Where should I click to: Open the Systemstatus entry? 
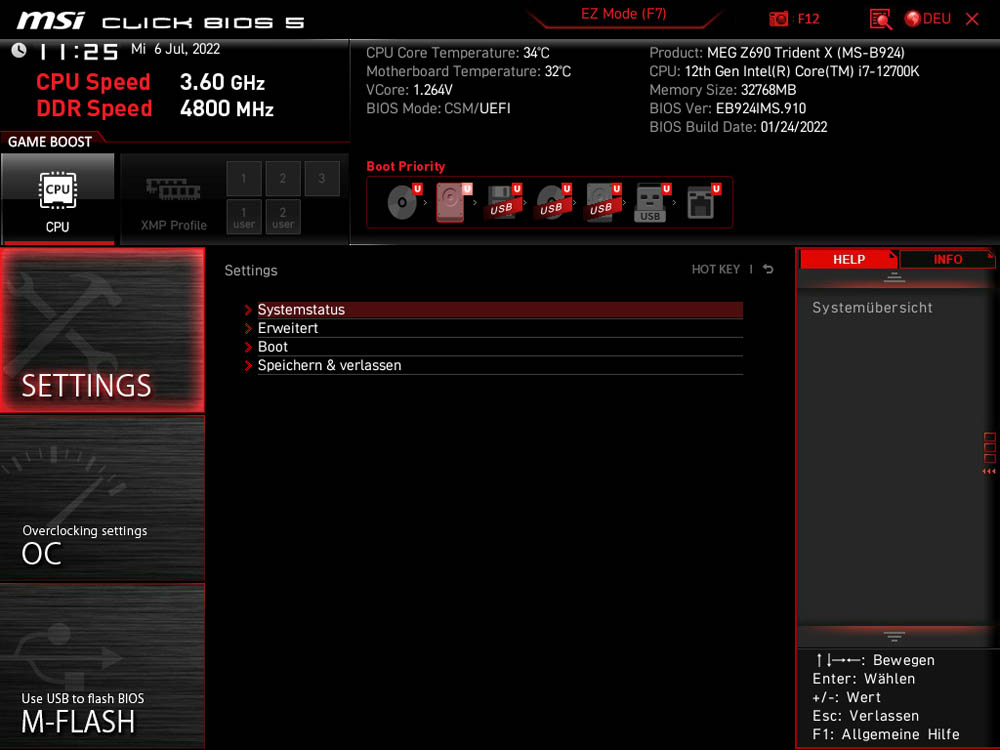pyautogui.click(x=301, y=310)
